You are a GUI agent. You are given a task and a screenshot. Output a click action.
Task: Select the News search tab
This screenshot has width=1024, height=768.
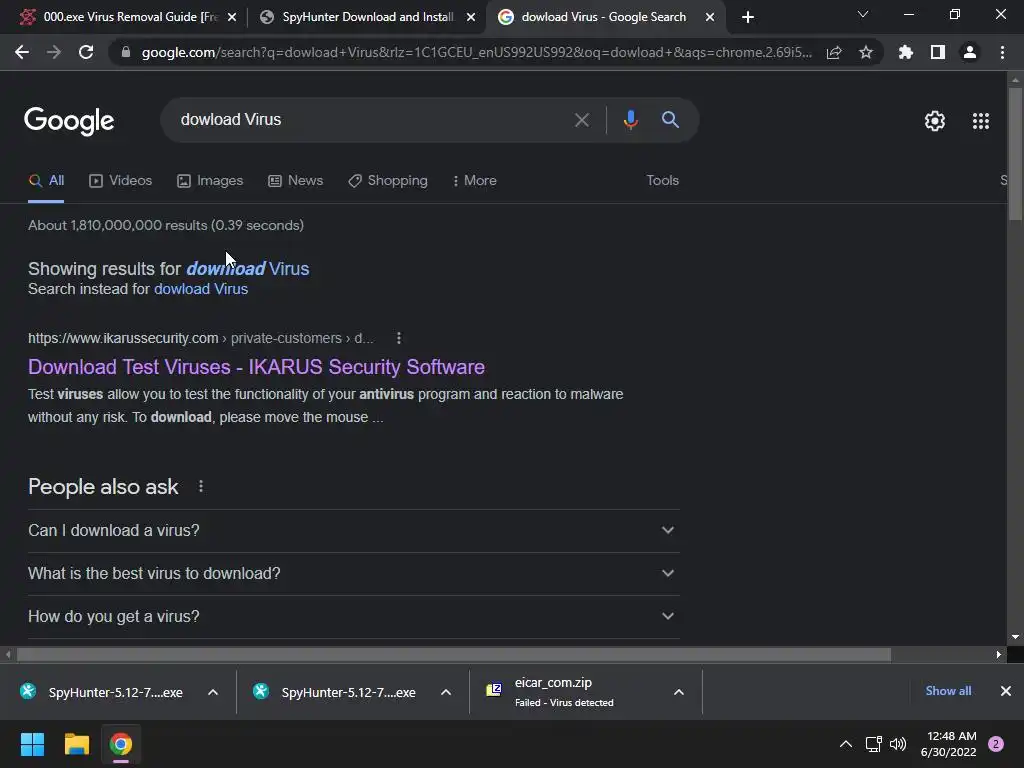(x=296, y=180)
